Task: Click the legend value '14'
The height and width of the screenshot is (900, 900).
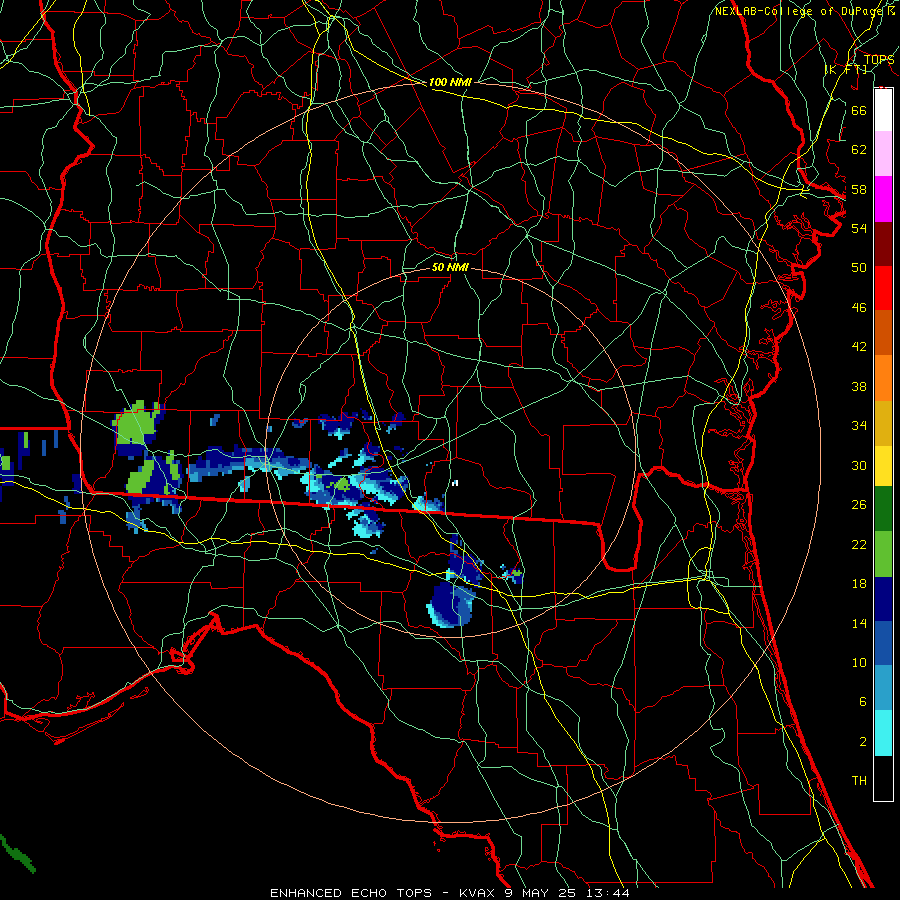Action: click(859, 623)
